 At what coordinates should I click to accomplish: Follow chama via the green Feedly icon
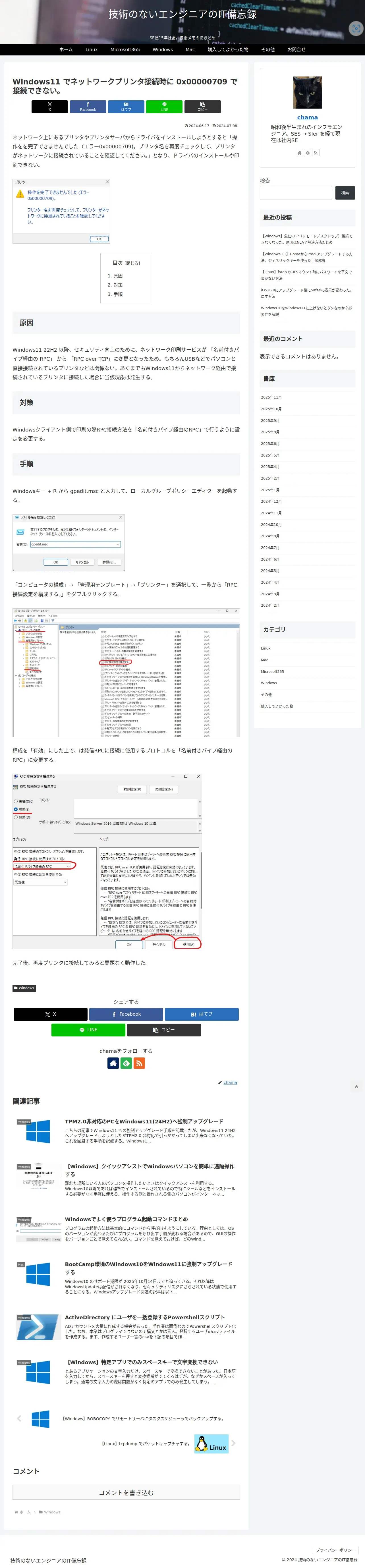coord(126,1063)
